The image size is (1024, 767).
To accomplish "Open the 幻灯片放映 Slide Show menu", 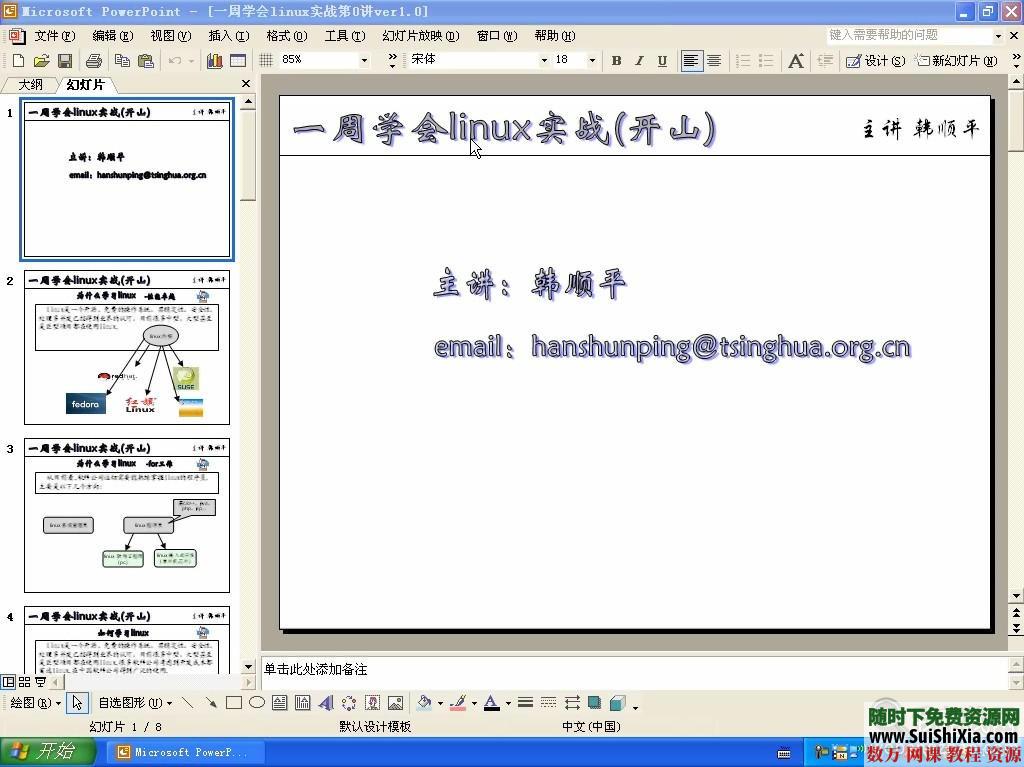I will point(421,36).
